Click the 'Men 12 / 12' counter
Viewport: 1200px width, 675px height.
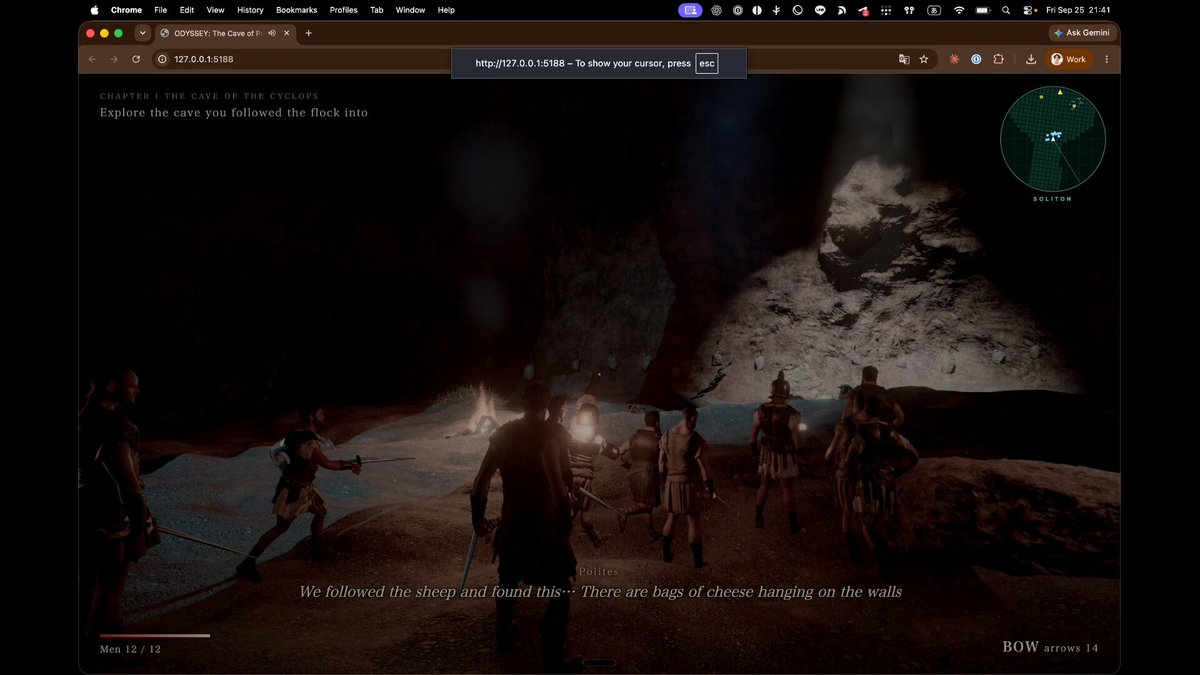point(130,649)
